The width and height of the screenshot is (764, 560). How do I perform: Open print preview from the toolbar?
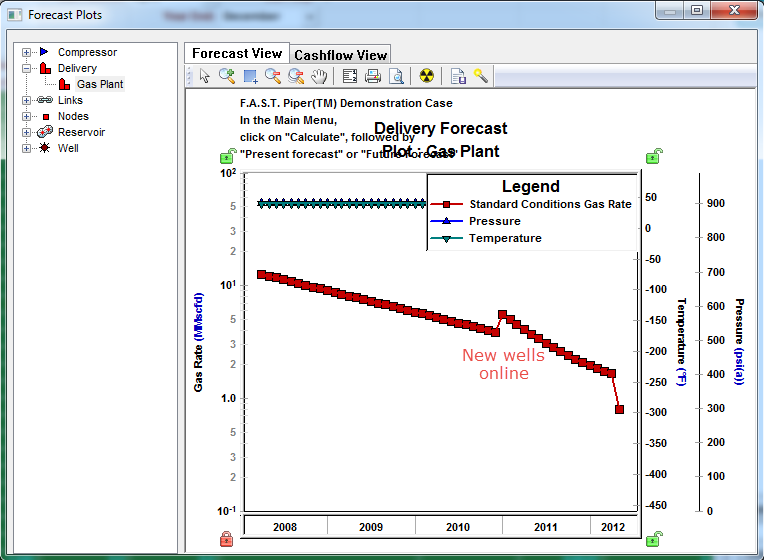pyautogui.click(x=396, y=75)
